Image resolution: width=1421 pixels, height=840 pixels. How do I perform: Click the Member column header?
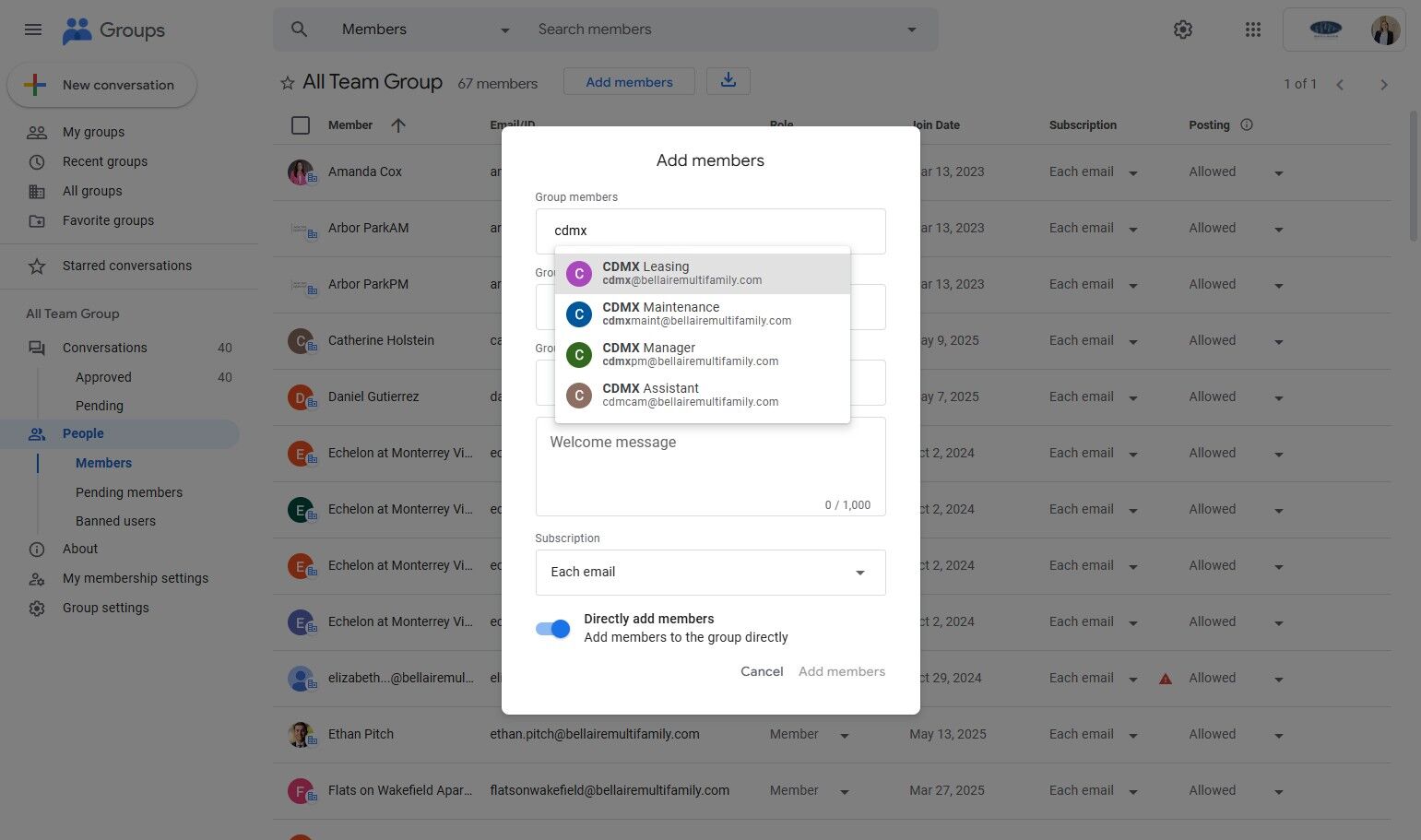[350, 125]
